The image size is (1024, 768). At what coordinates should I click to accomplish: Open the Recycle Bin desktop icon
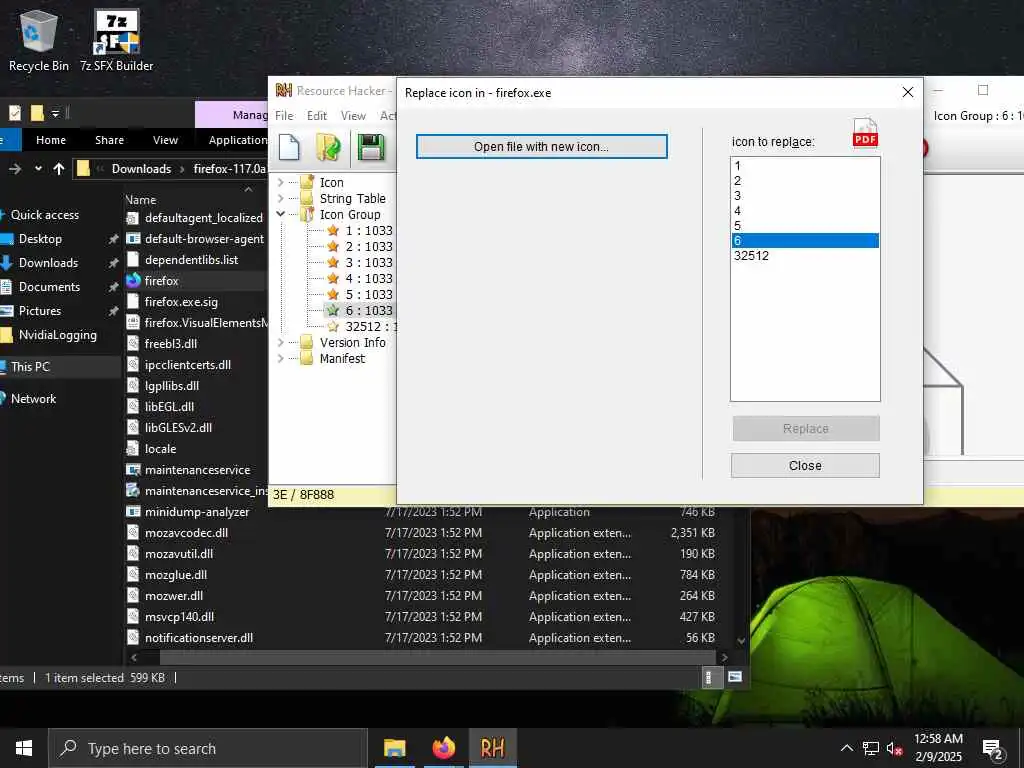point(39,40)
